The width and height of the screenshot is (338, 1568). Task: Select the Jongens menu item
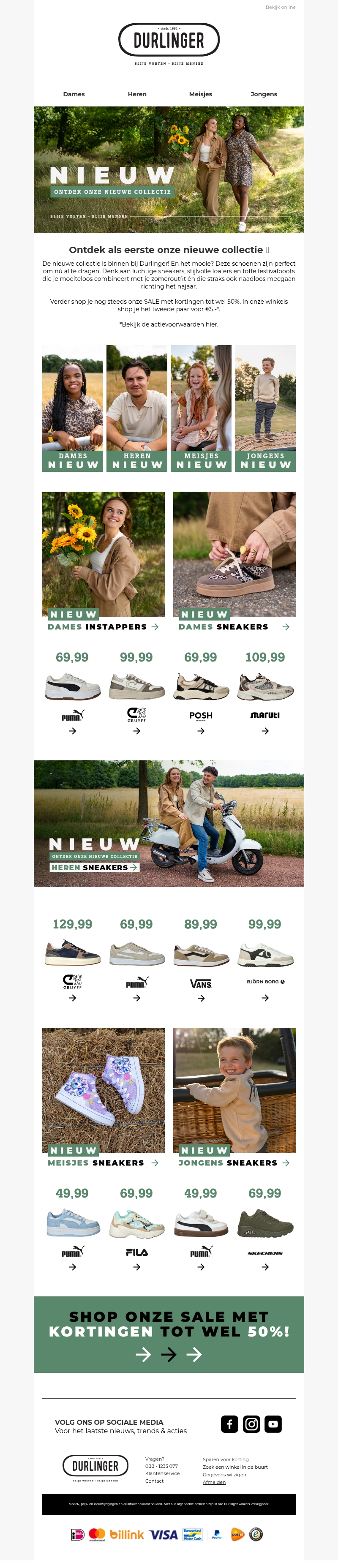264,94
